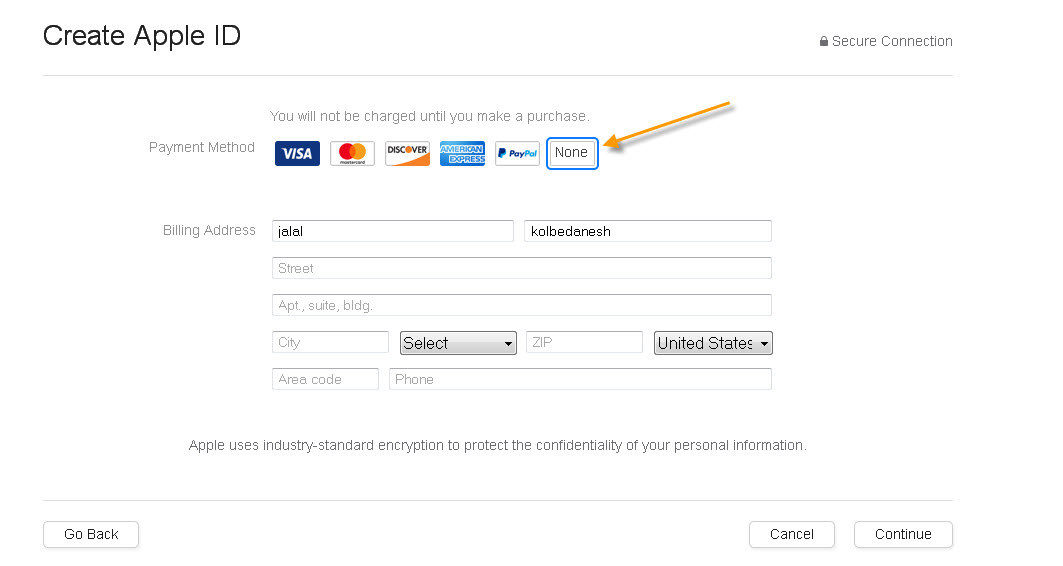Viewport: 1063px width, 566px height.
Task: Click the Apt., suite, bldg. field
Action: pyautogui.click(x=521, y=305)
